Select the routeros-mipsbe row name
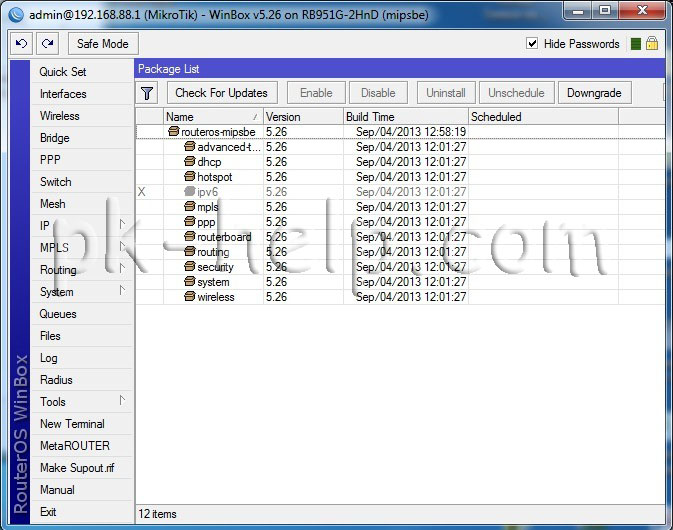The height and width of the screenshot is (530, 673). (218, 132)
